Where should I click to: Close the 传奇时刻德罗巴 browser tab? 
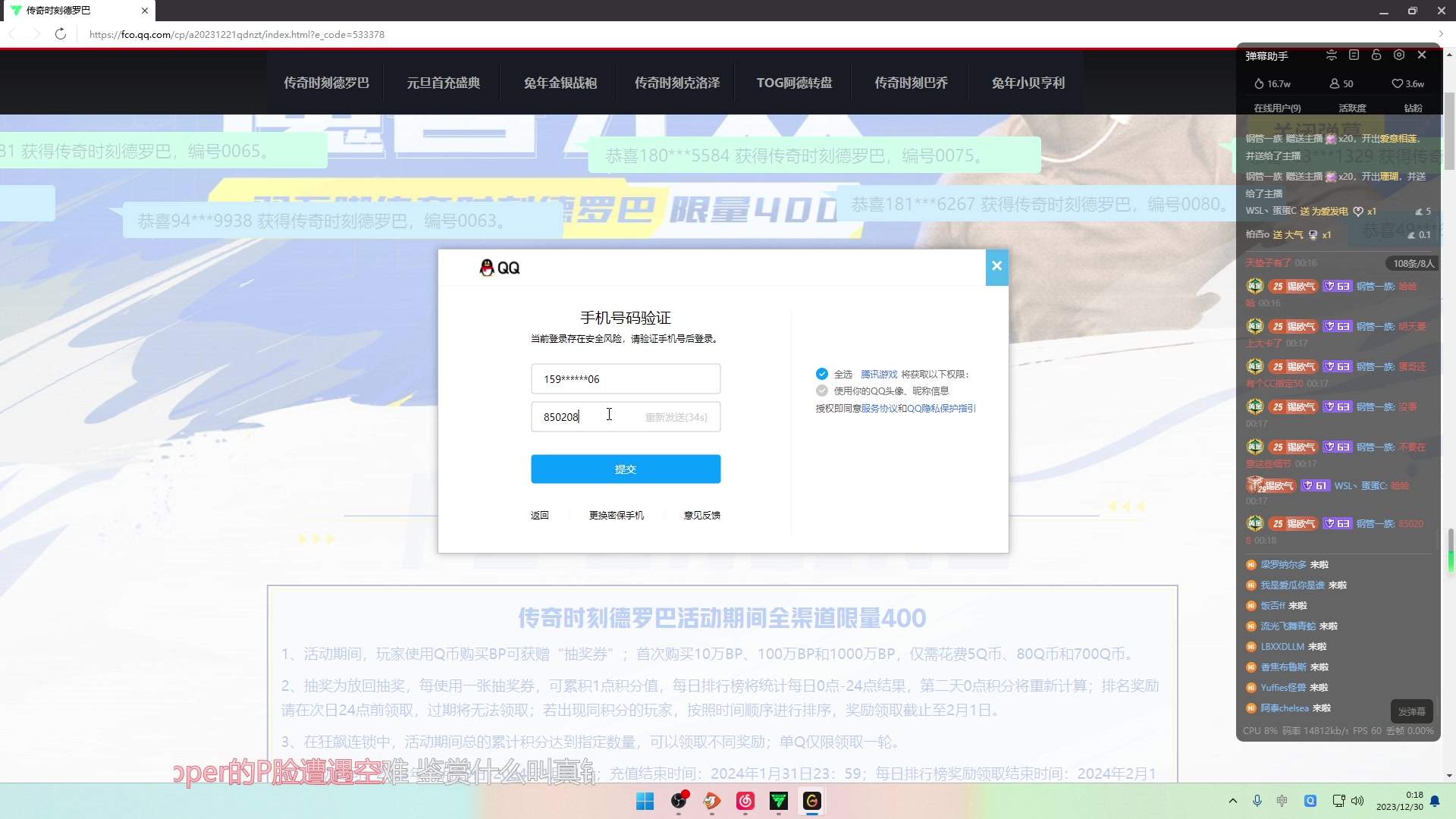tap(145, 11)
